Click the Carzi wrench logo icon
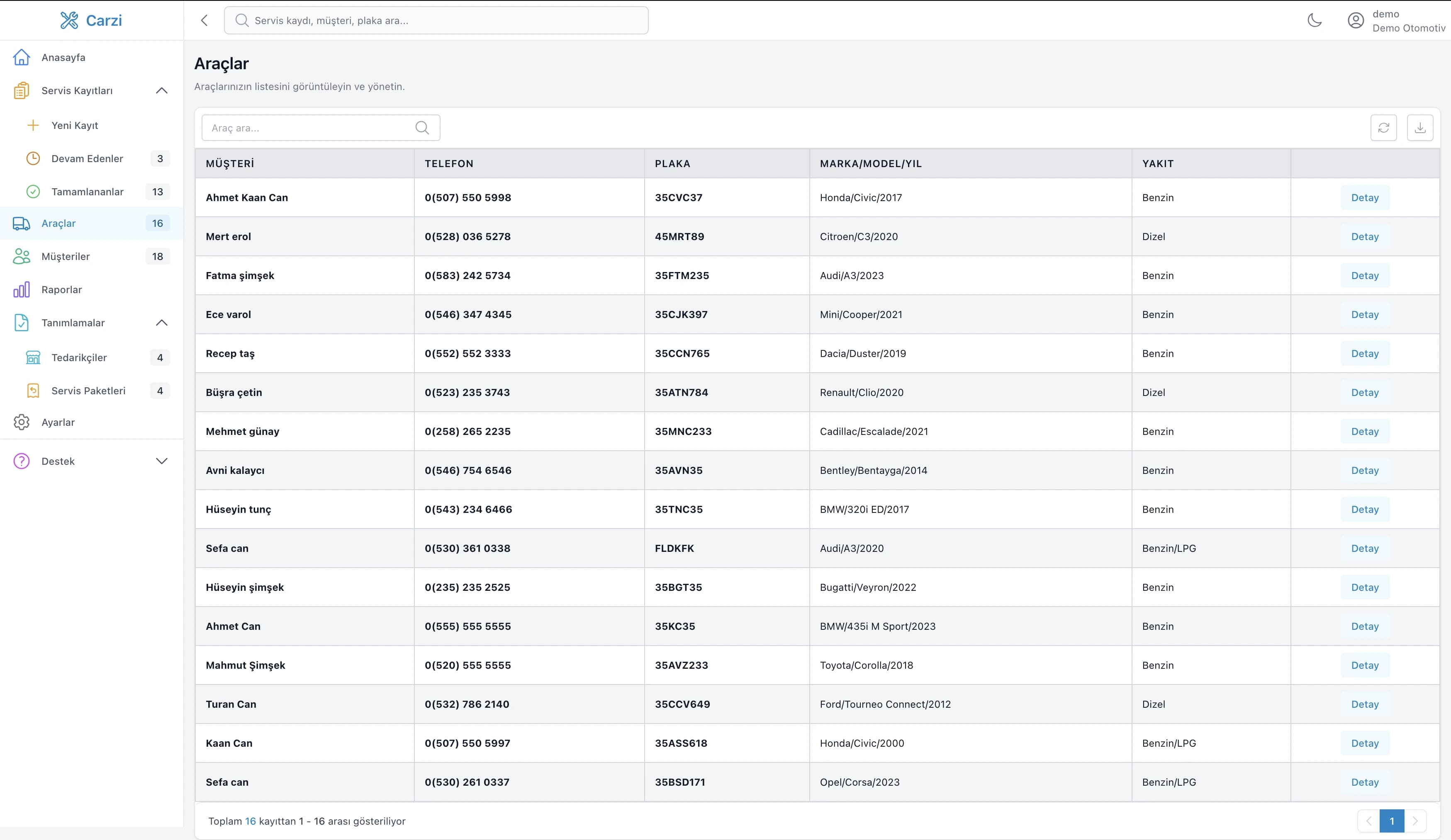This screenshot has width=1451, height=840. click(x=69, y=20)
